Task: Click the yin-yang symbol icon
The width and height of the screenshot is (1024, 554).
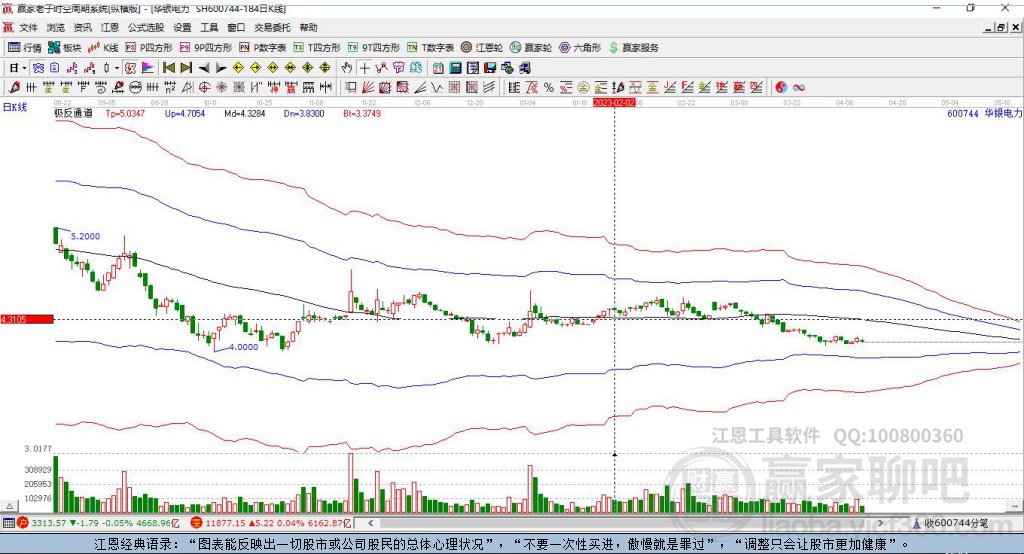Action: (x=781, y=87)
